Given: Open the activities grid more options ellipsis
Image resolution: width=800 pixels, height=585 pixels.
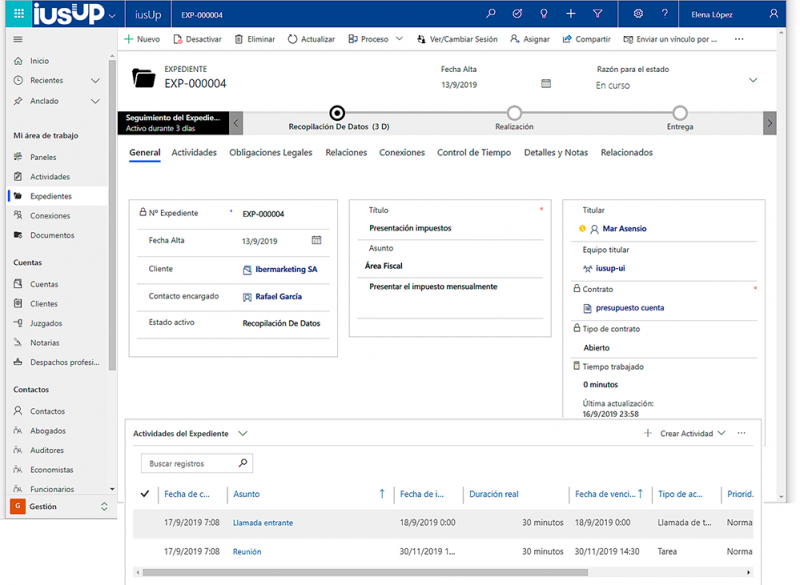Looking at the screenshot, I should pyautogui.click(x=741, y=433).
